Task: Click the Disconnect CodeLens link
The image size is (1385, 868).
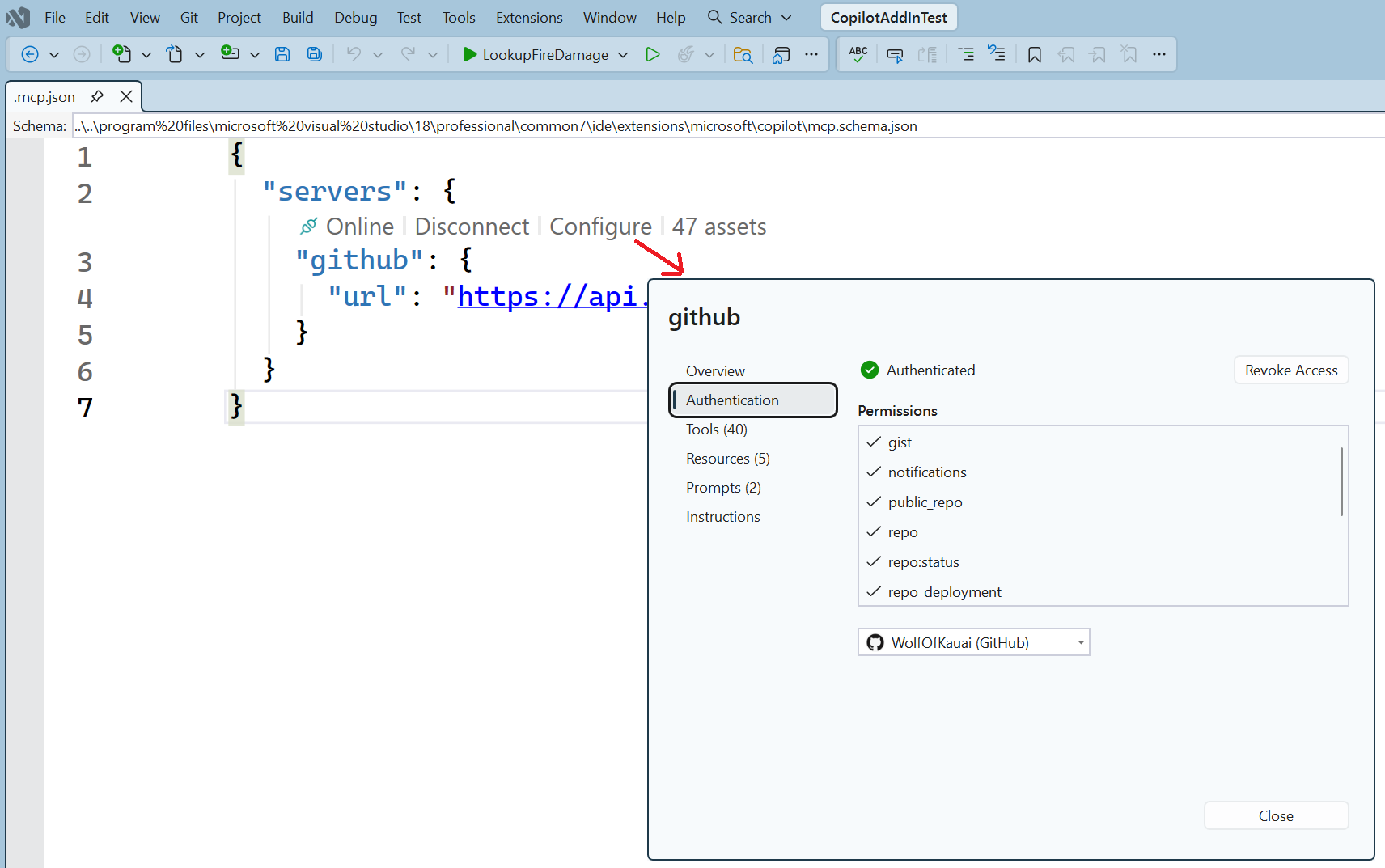Action: [472, 227]
